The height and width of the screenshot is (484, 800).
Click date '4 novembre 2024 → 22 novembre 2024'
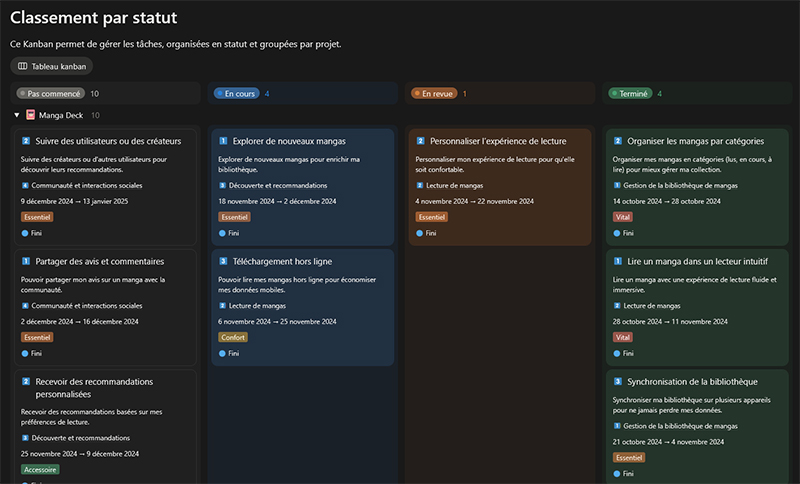474,201
